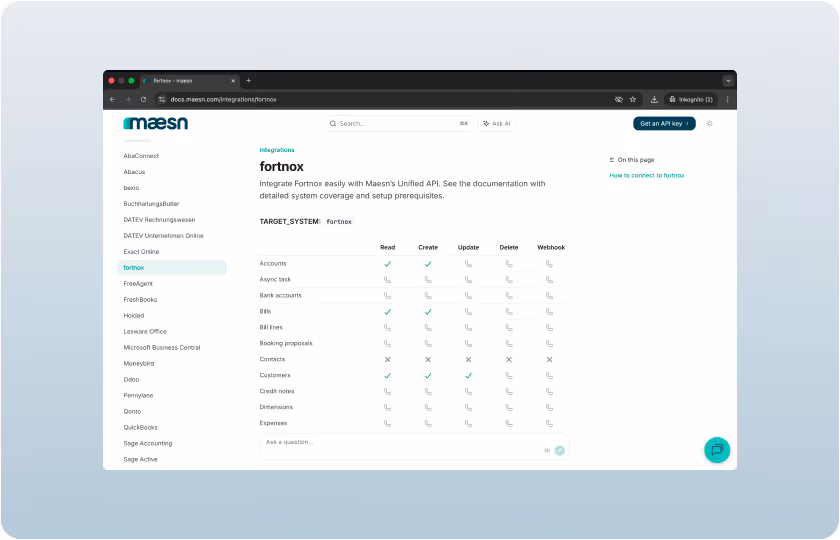Click the Dimensions Update phone icon
The width and height of the screenshot is (840, 540).
click(x=468, y=408)
